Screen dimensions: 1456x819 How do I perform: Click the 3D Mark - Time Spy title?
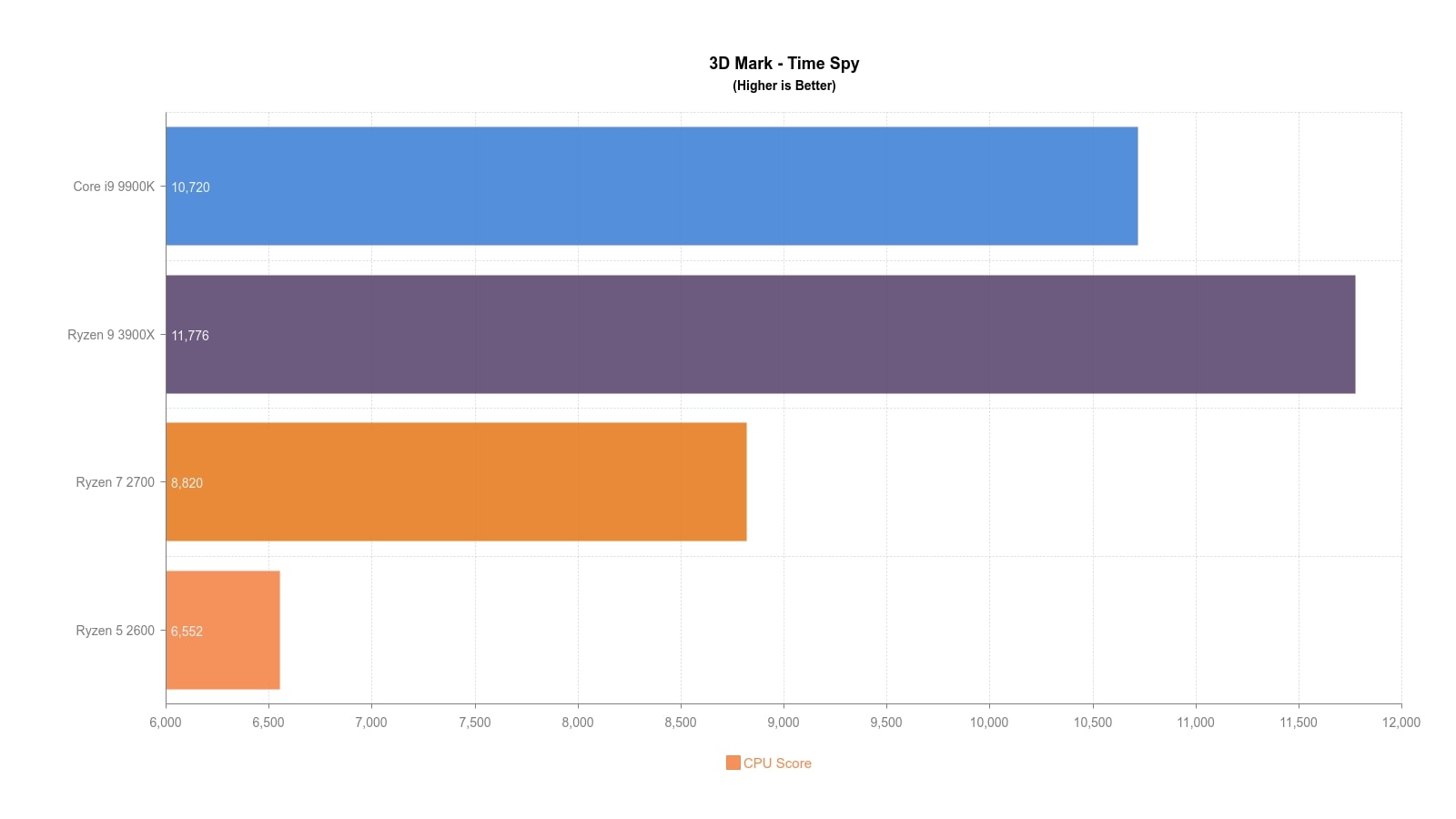pos(784,63)
